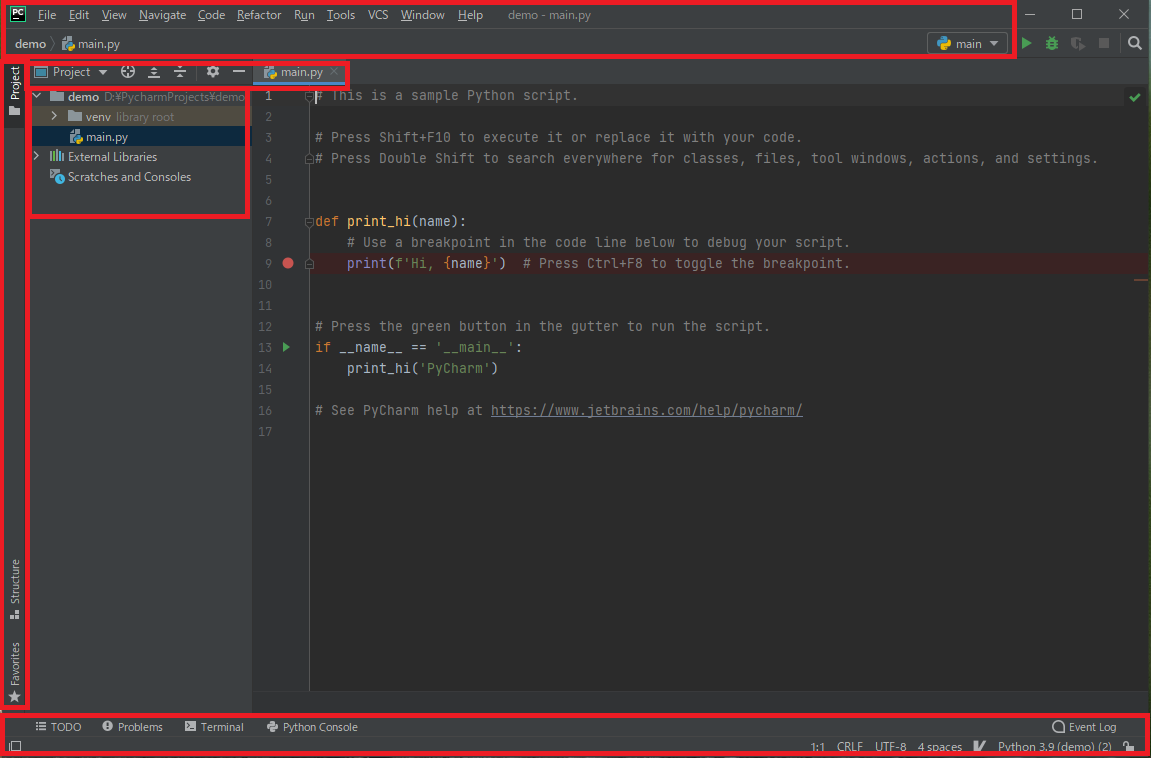The height and width of the screenshot is (758, 1151).
Task: Click the lock read-only status icon
Action: [x=1129, y=747]
